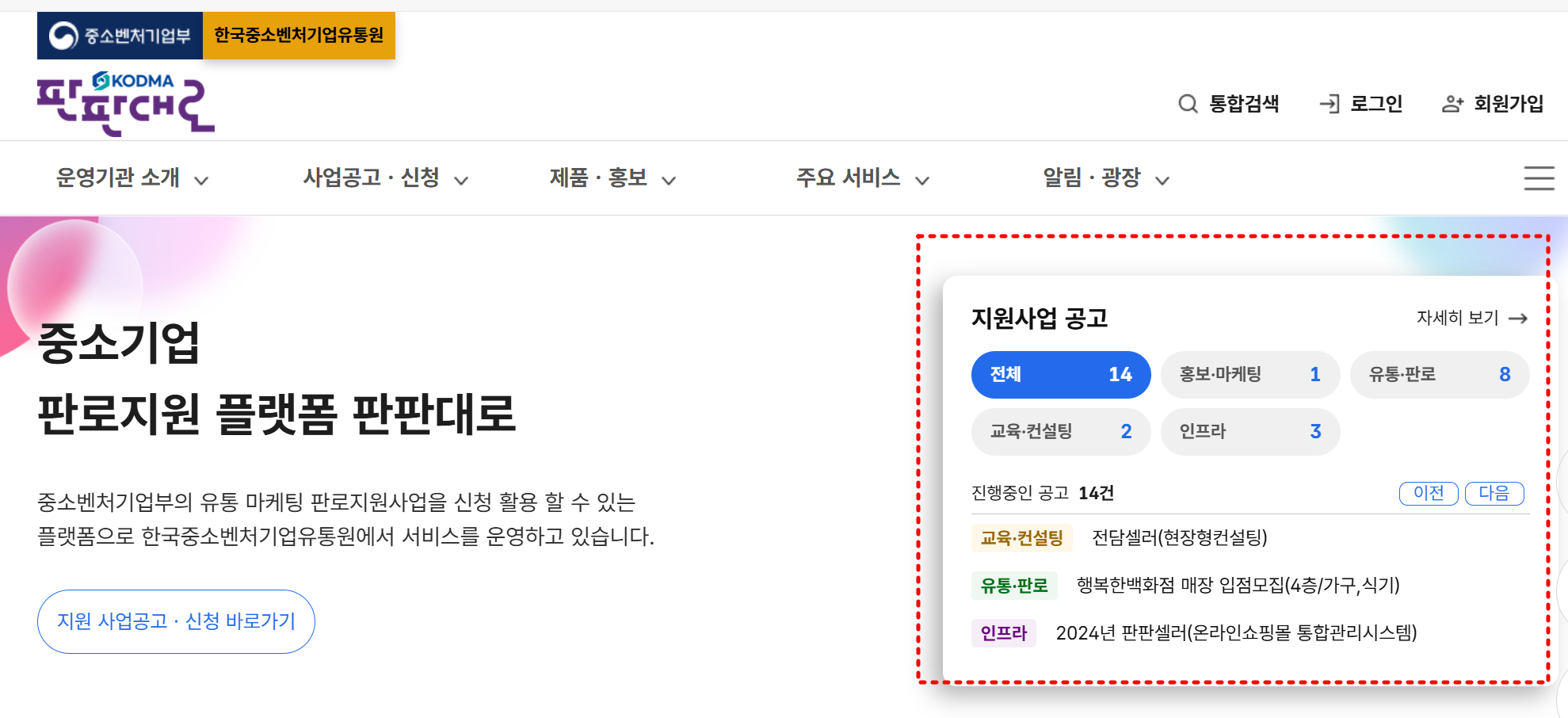Open the 주요 서비스 menu
1568x718 pixels.
[x=848, y=178]
